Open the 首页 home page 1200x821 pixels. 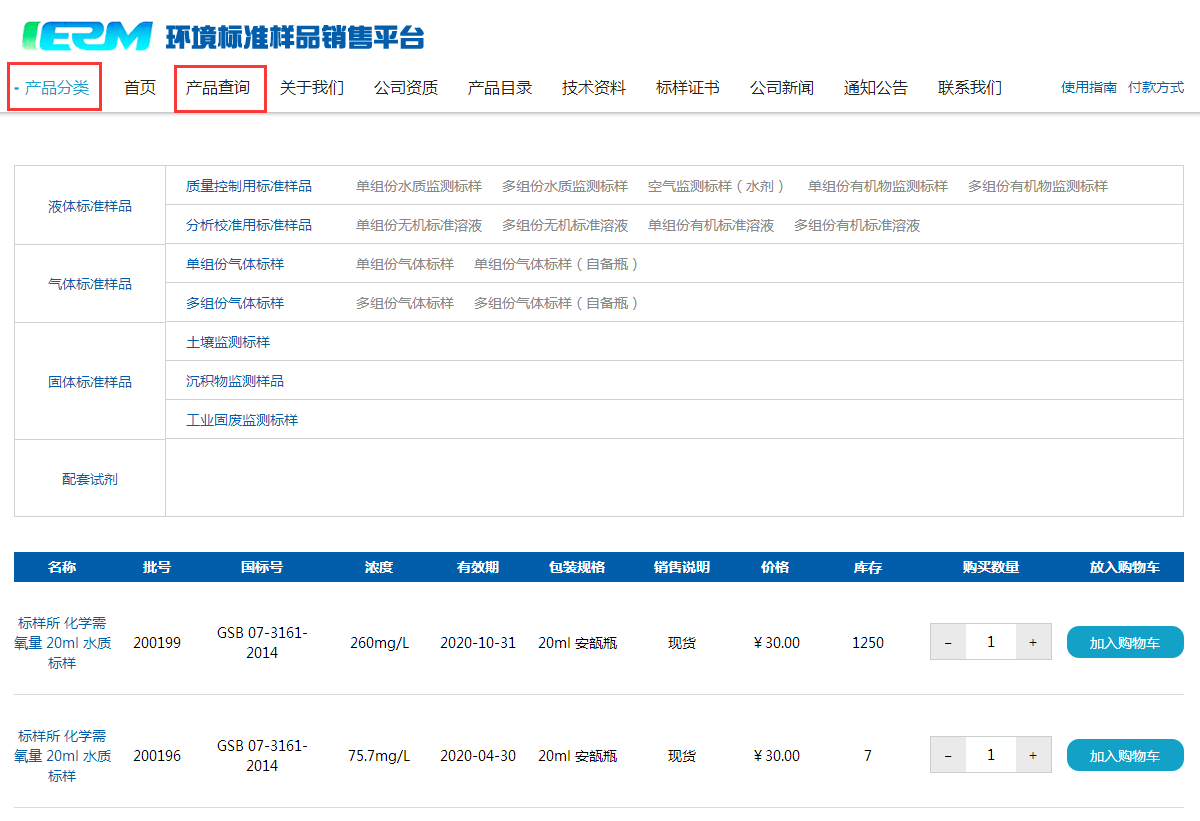tap(140, 88)
